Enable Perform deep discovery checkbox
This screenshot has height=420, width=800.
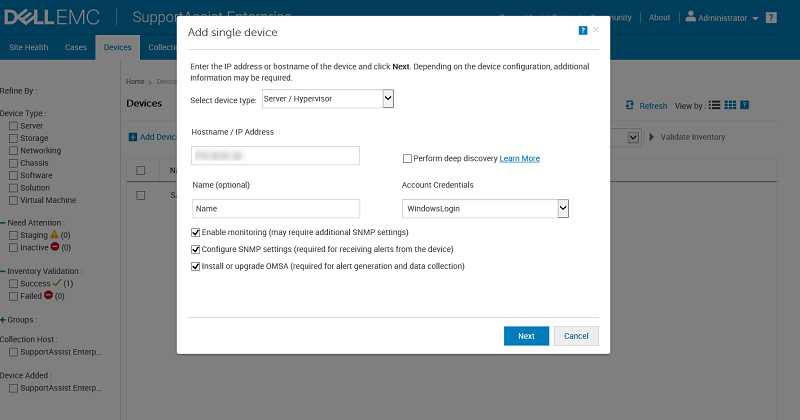[x=407, y=159]
